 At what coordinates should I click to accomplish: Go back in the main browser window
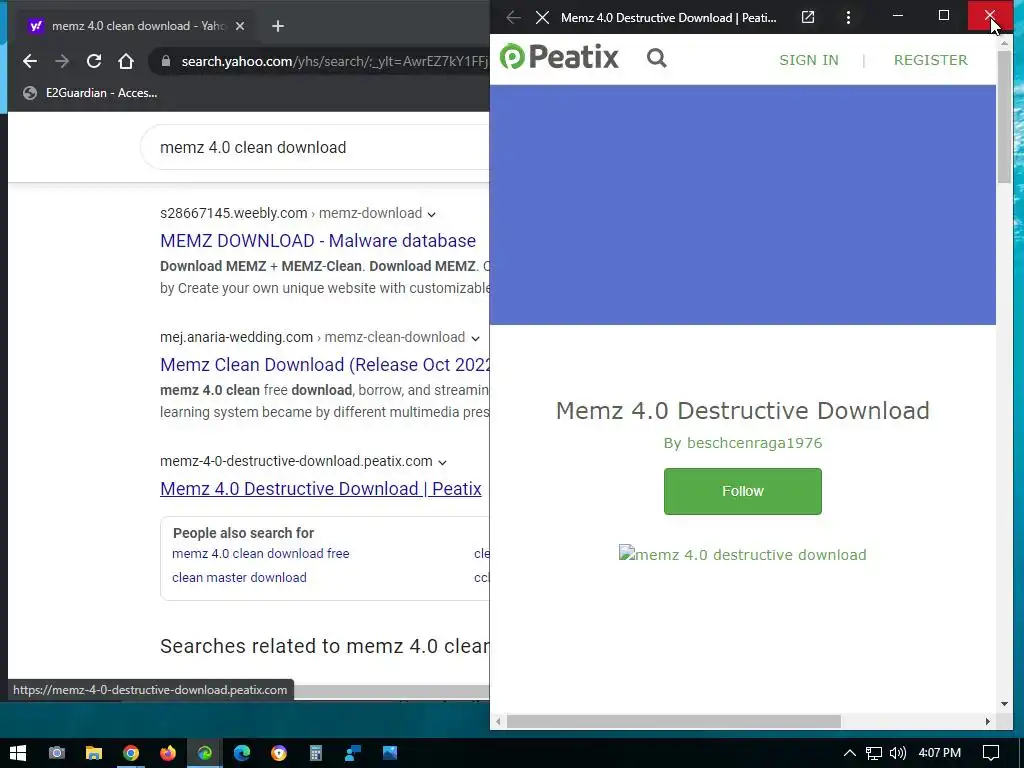click(x=29, y=61)
